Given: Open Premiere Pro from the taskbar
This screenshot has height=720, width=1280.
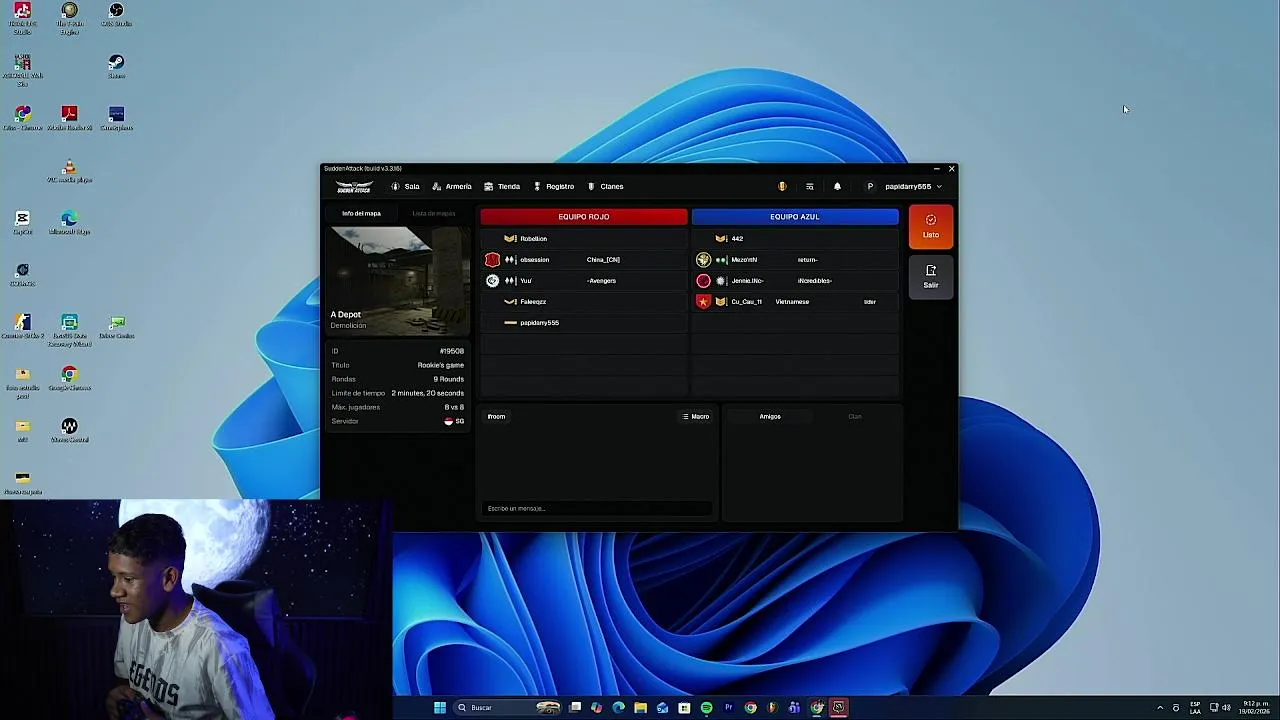Looking at the screenshot, I should (728, 708).
